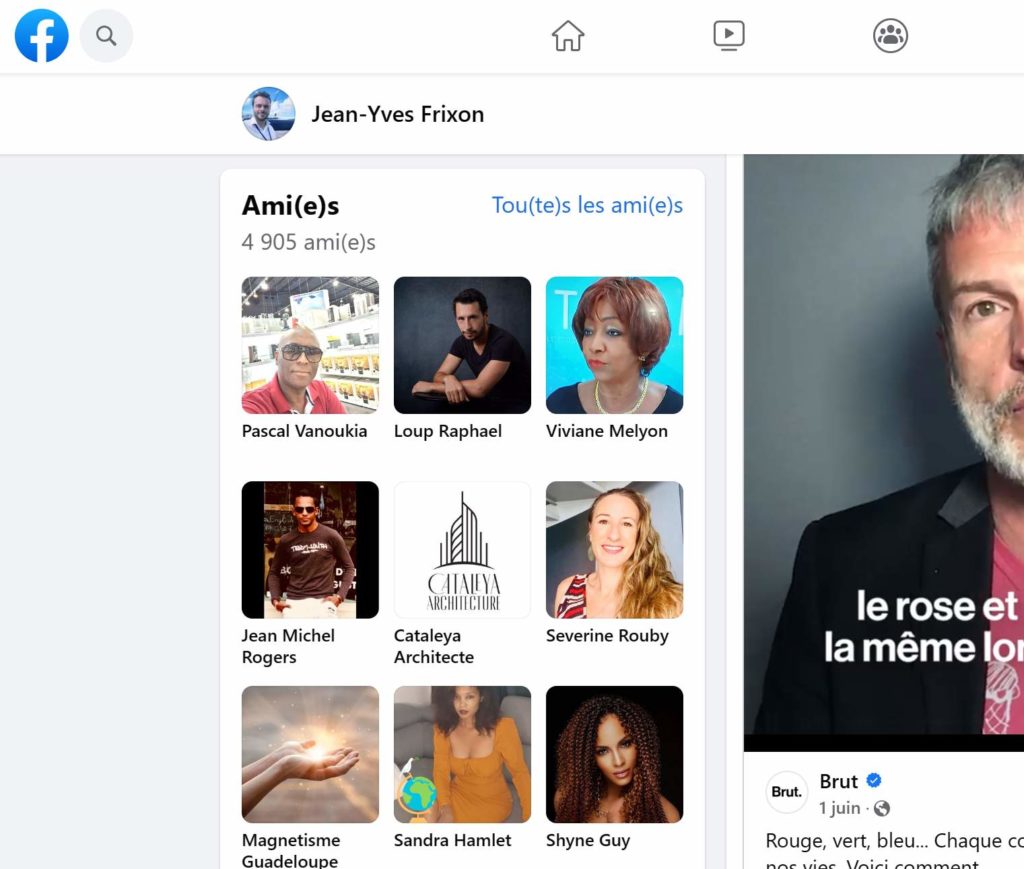1024x869 pixels.
Task: Click the Sandra Hamlet name link
Action: (x=453, y=840)
